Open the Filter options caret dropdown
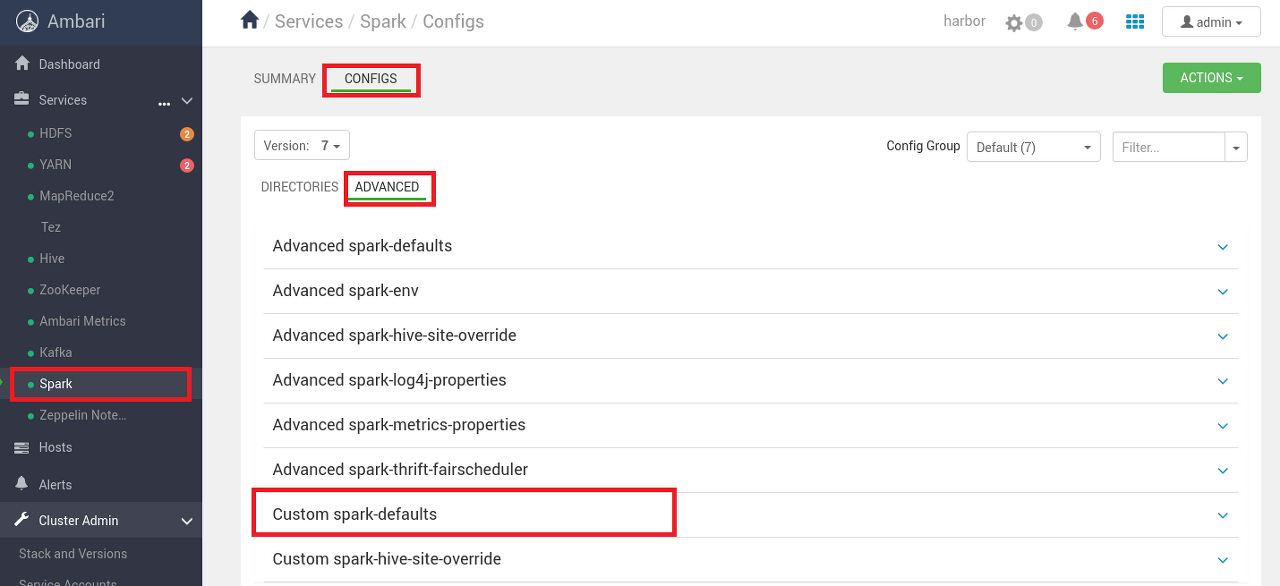Image resolution: width=1280 pixels, height=586 pixels. click(x=1237, y=147)
